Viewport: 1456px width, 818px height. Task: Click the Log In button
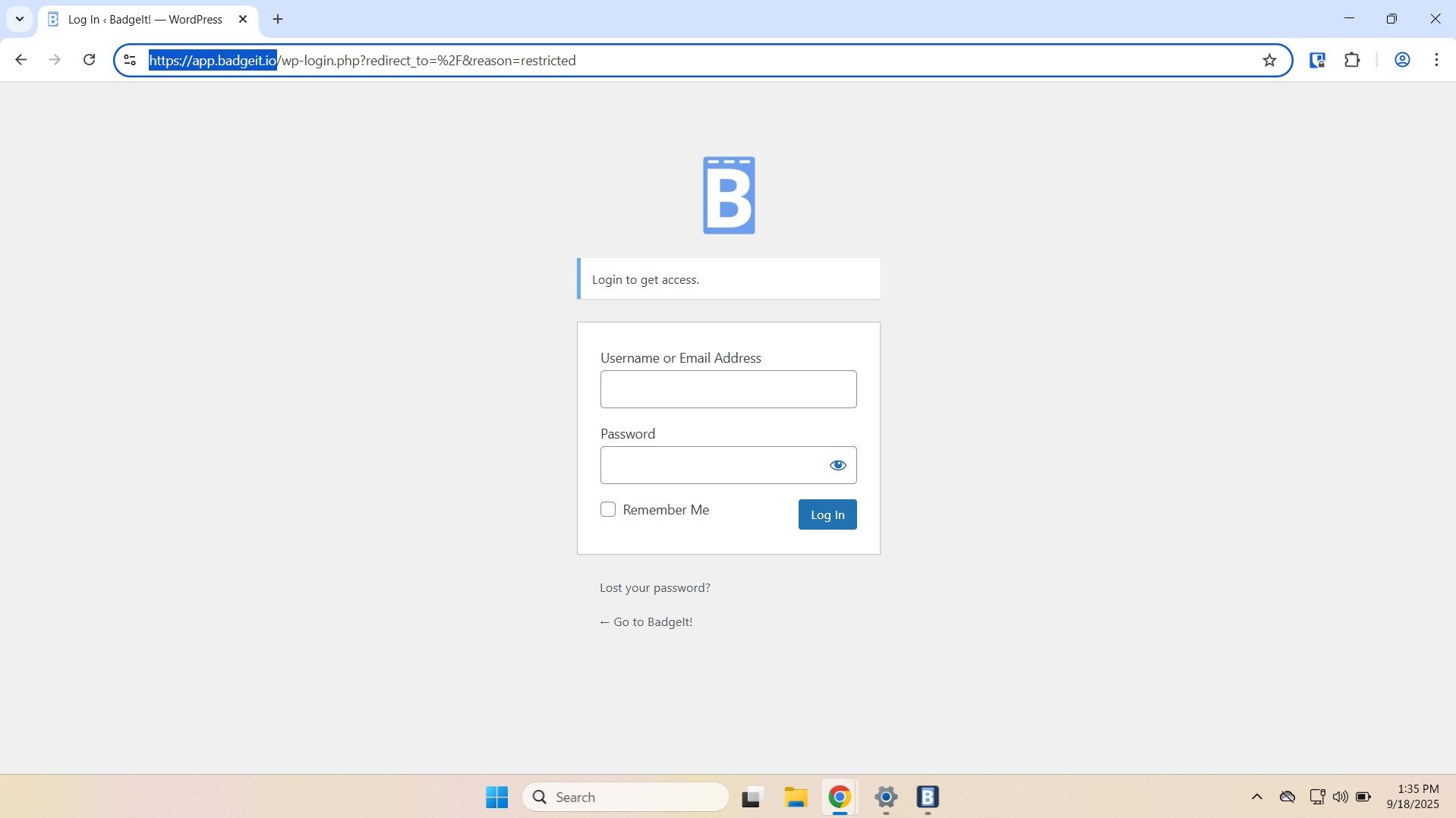click(x=827, y=514)
